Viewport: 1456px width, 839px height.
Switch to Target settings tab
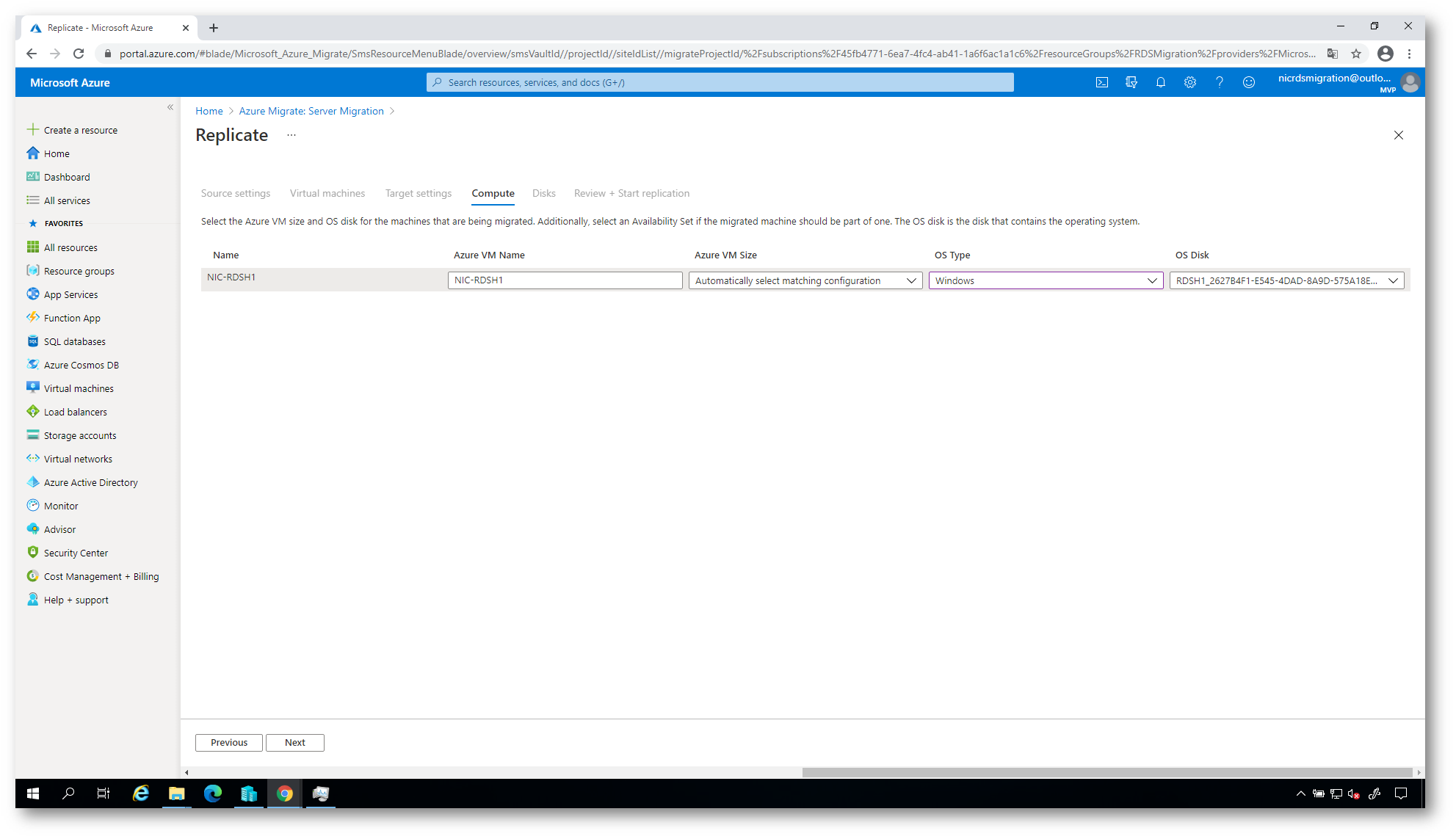[x=419, y=193]
